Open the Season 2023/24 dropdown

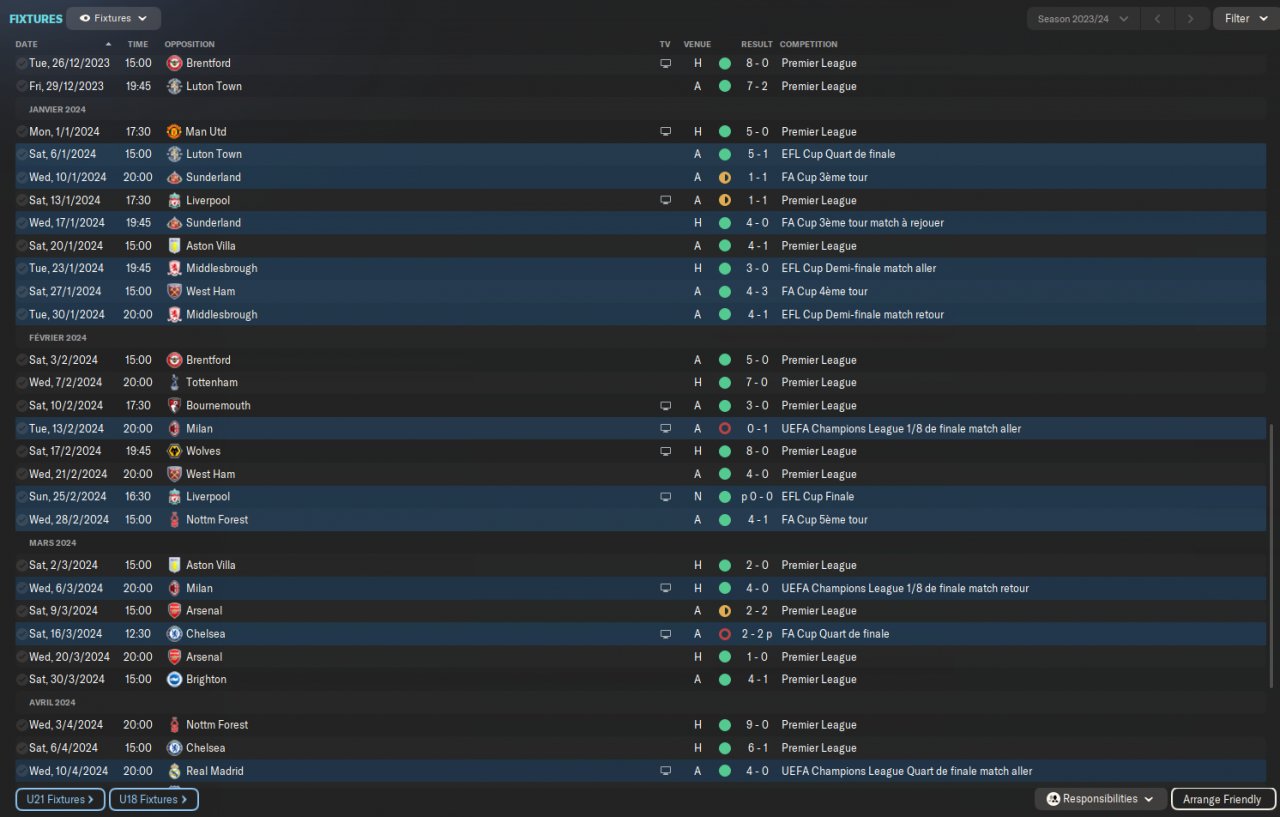pos(1083,18)
